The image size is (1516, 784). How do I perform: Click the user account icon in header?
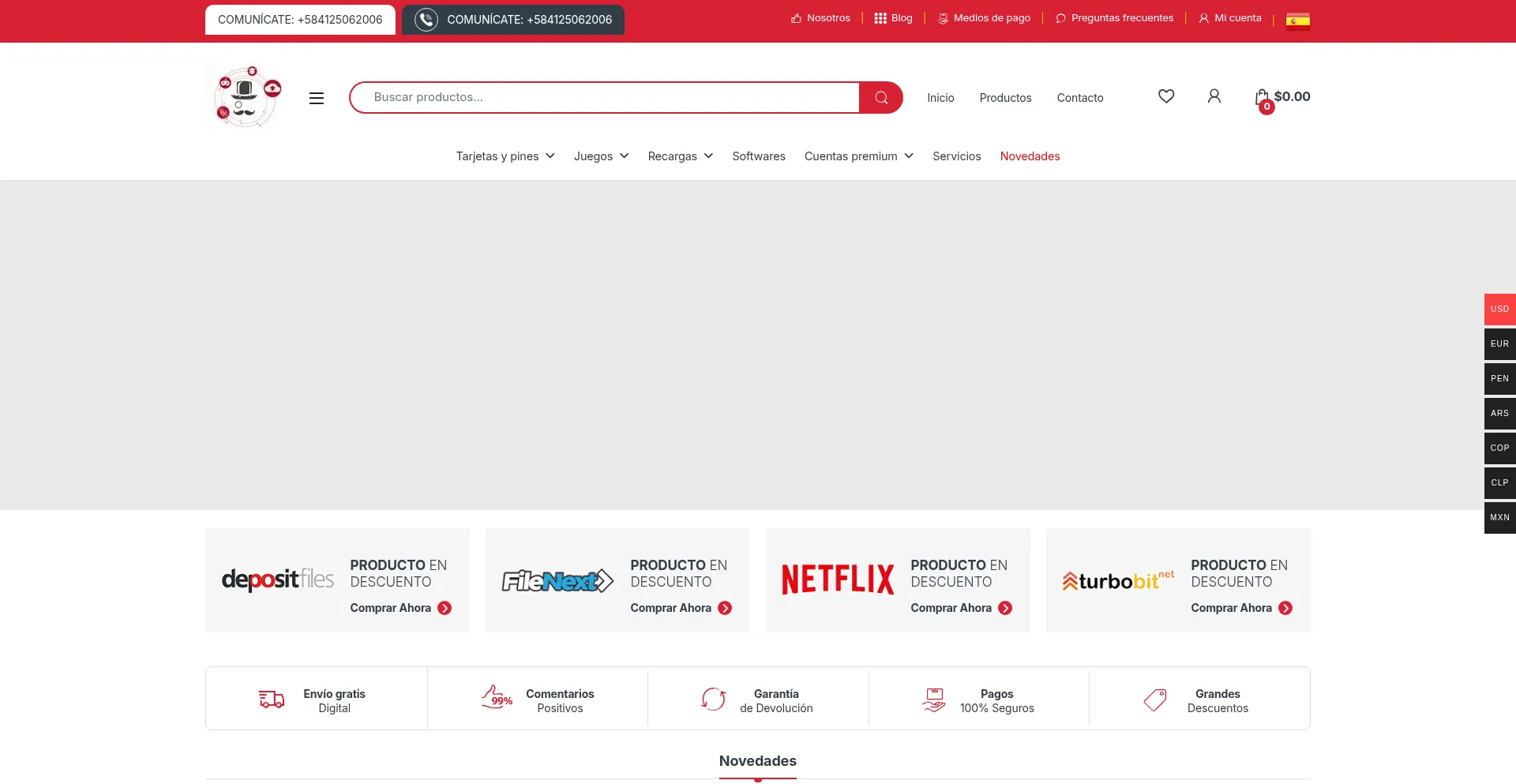click(1214, 96)
